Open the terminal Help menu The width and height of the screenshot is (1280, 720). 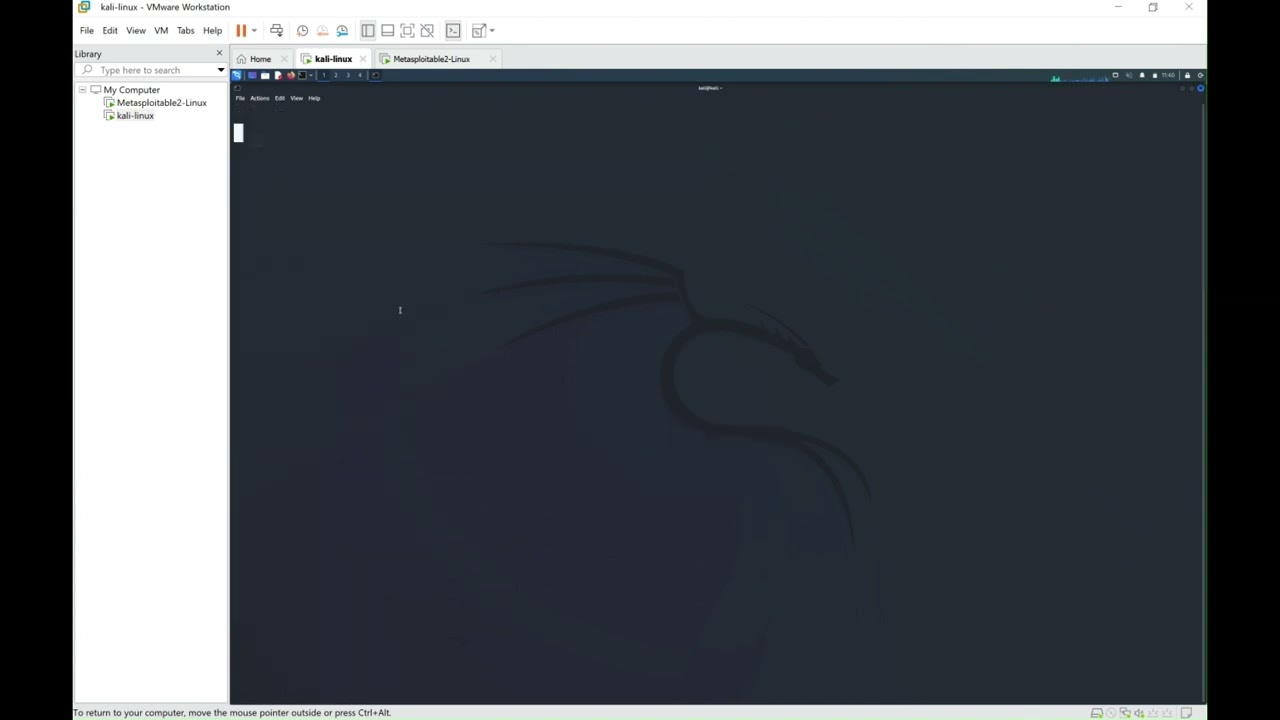314,98
